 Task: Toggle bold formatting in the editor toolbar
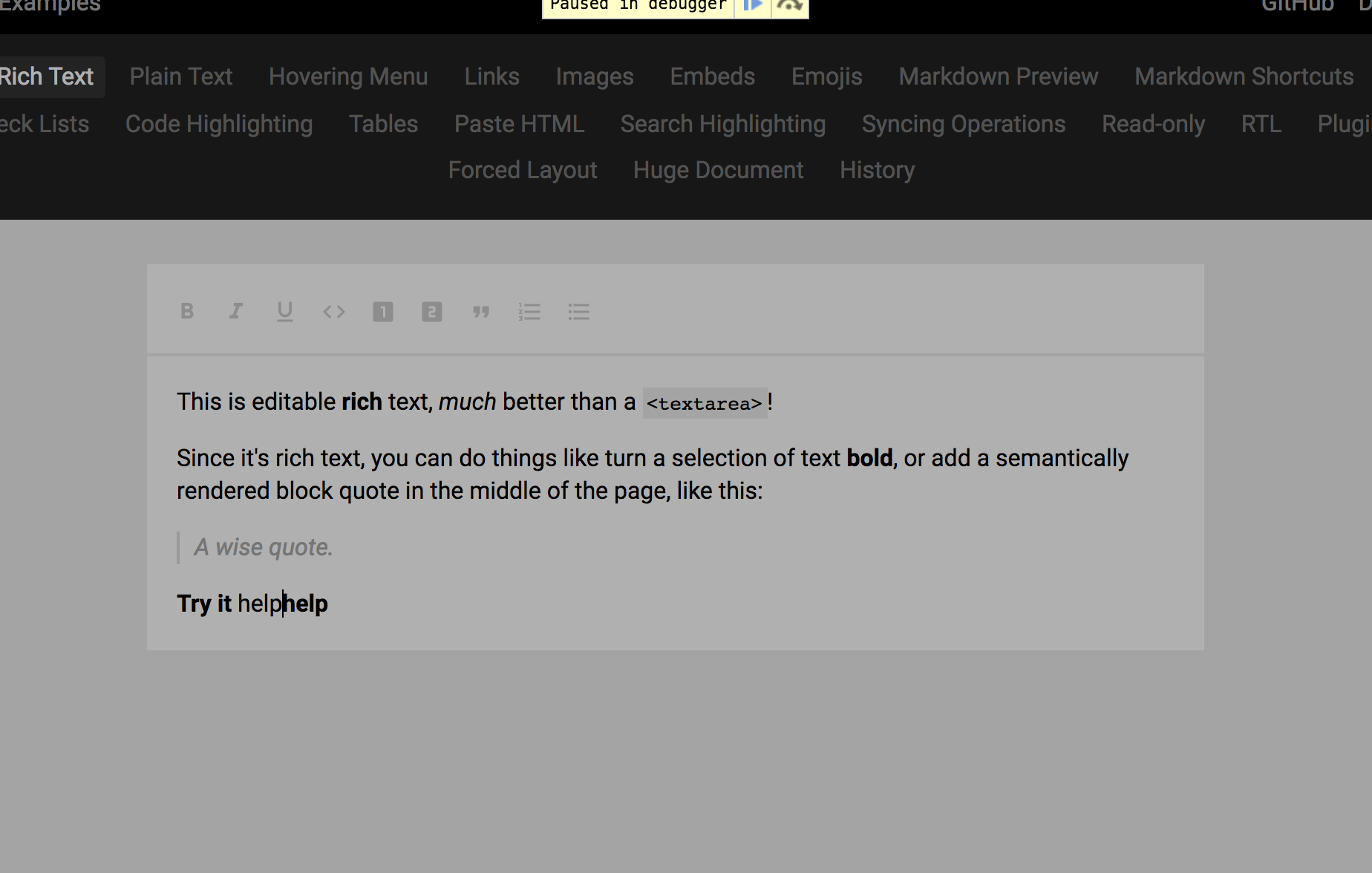[187, 311]
